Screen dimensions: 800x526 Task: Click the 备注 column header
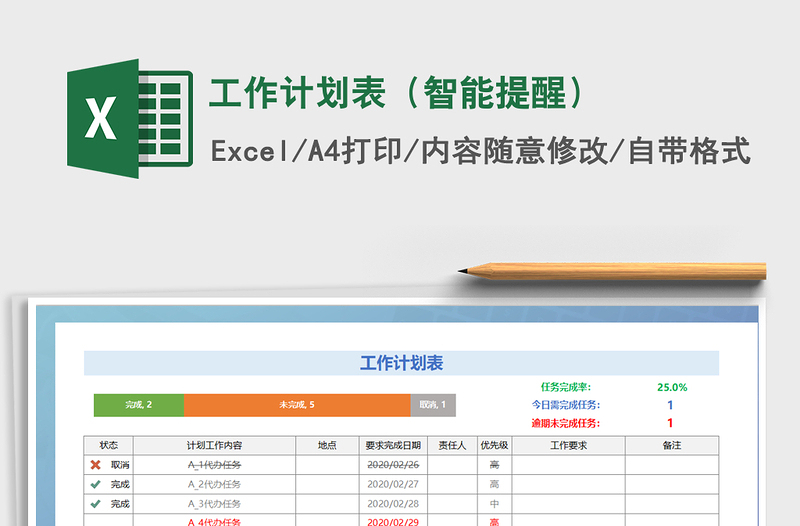click(x=672, y=445)
